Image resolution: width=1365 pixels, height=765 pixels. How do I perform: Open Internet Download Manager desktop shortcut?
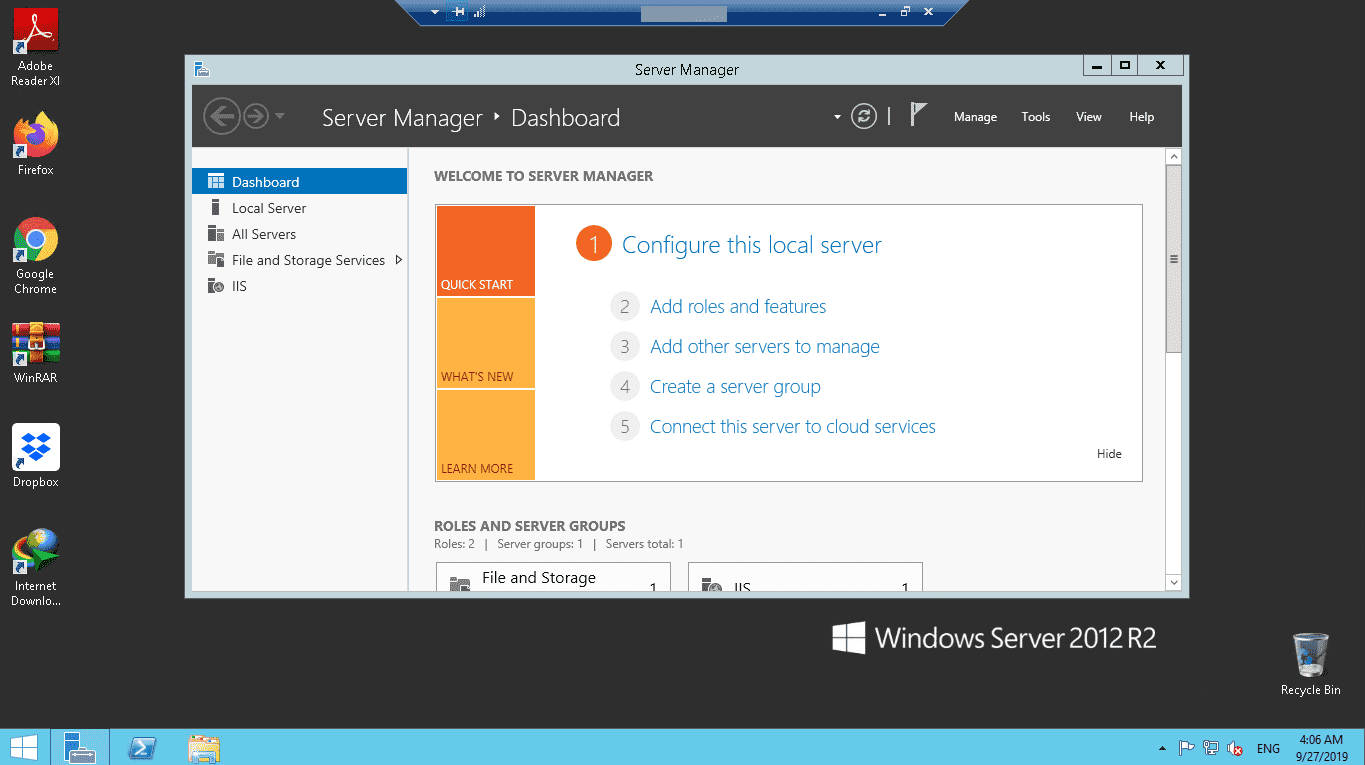pos(36,568)
